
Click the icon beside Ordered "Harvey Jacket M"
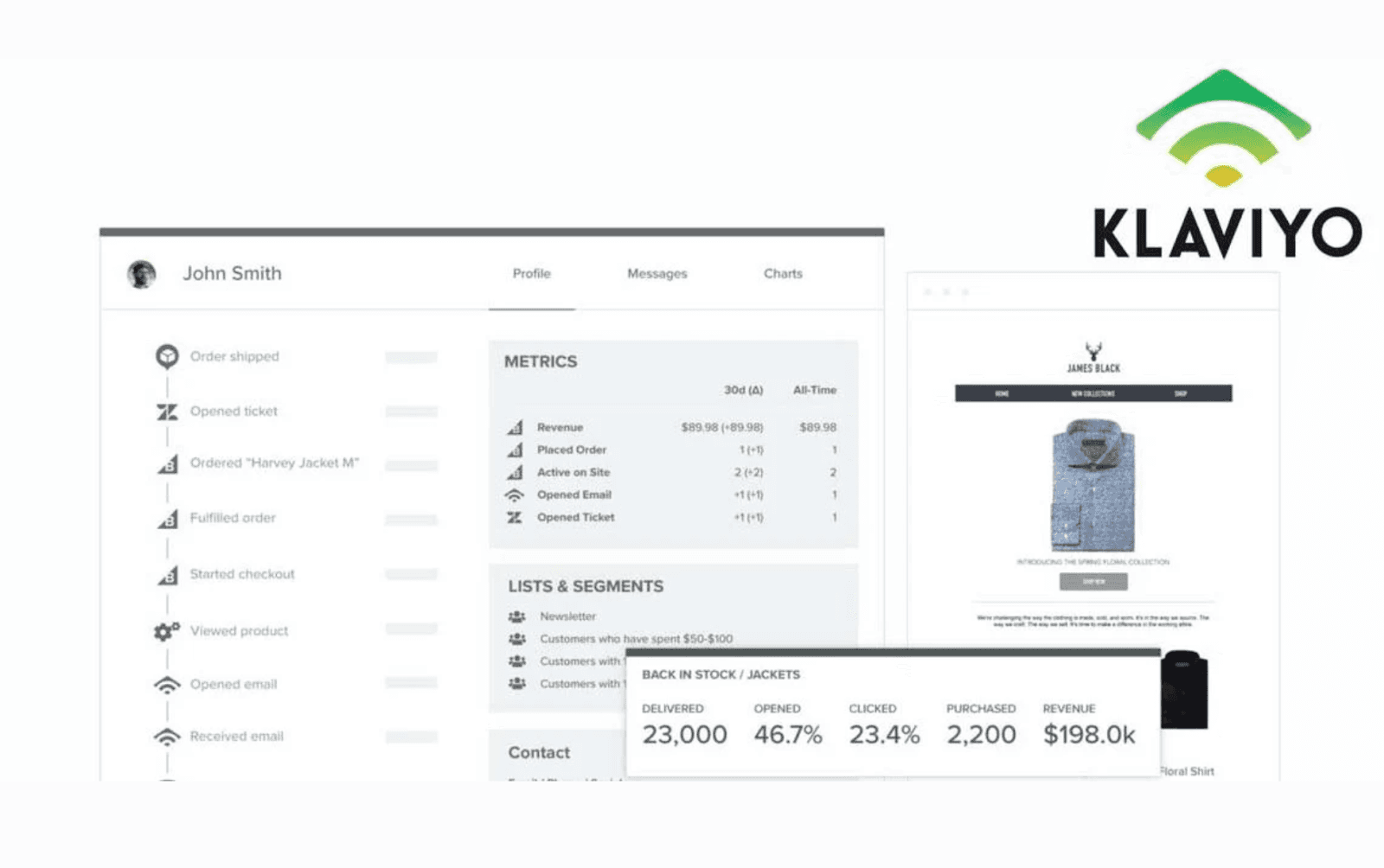point(168,463)
